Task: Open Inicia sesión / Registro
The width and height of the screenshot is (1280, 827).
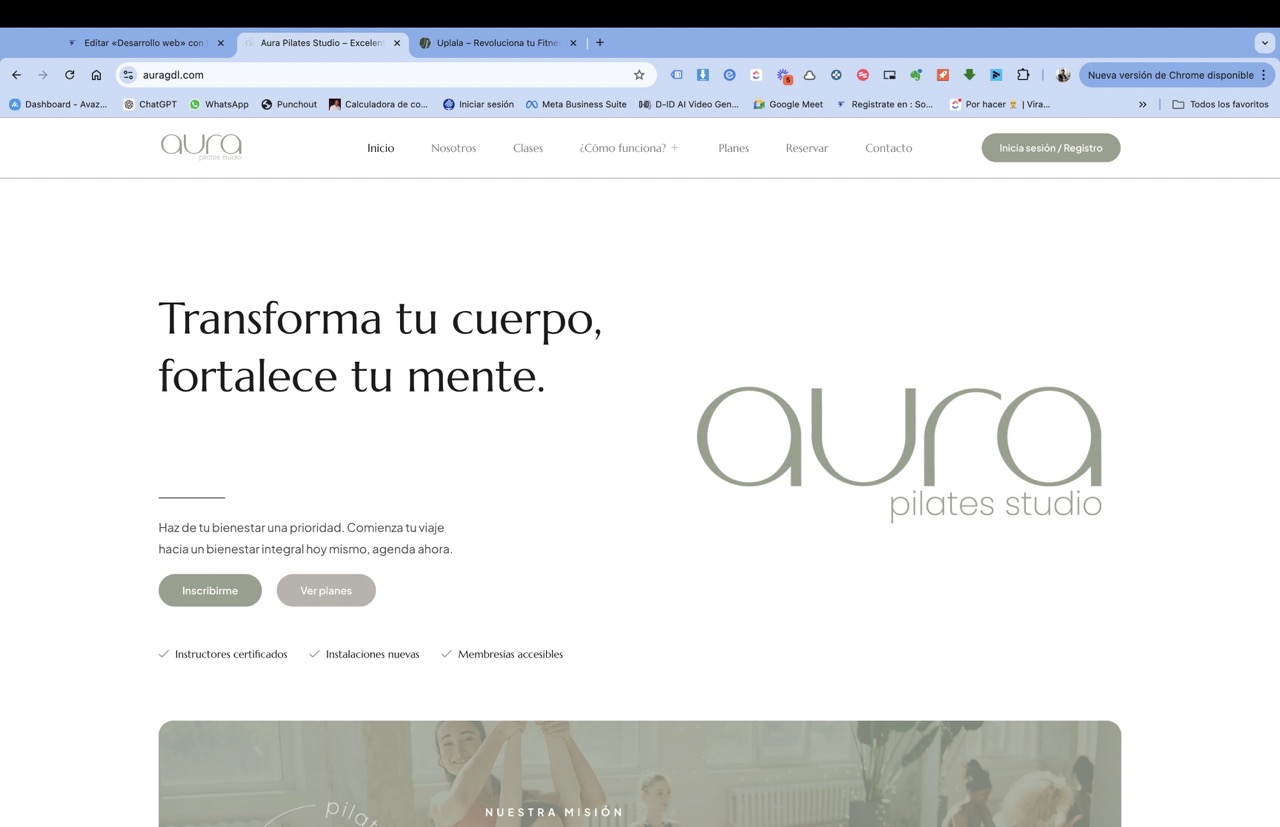Action: 1050,147
